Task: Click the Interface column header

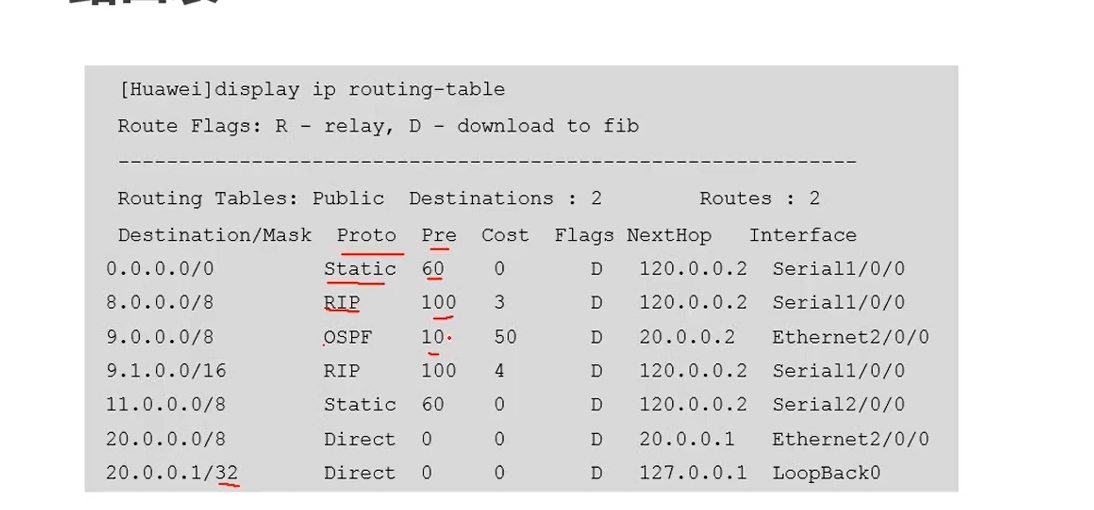Action: (x=803, y=236)
